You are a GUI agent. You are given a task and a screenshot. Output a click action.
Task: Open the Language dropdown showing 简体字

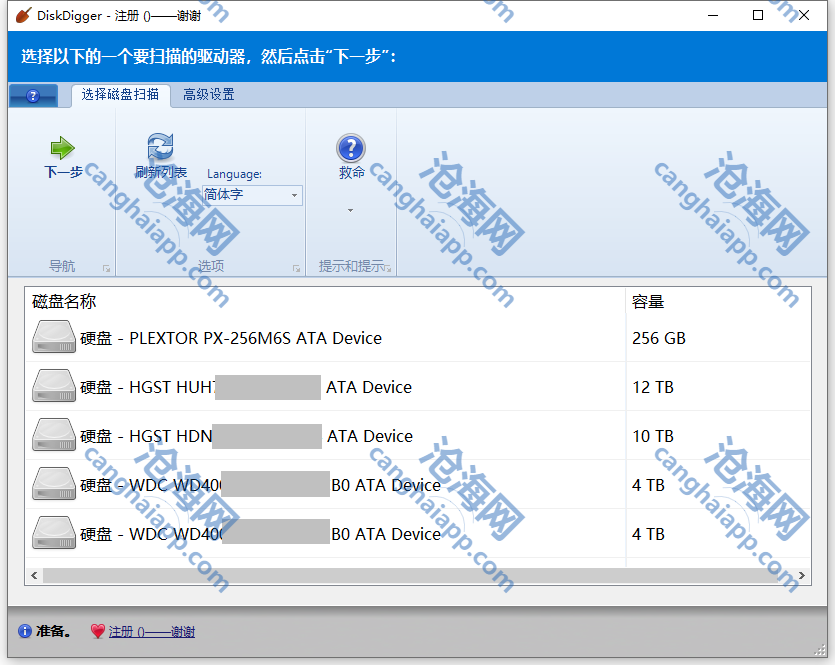[x=252, y=195]
